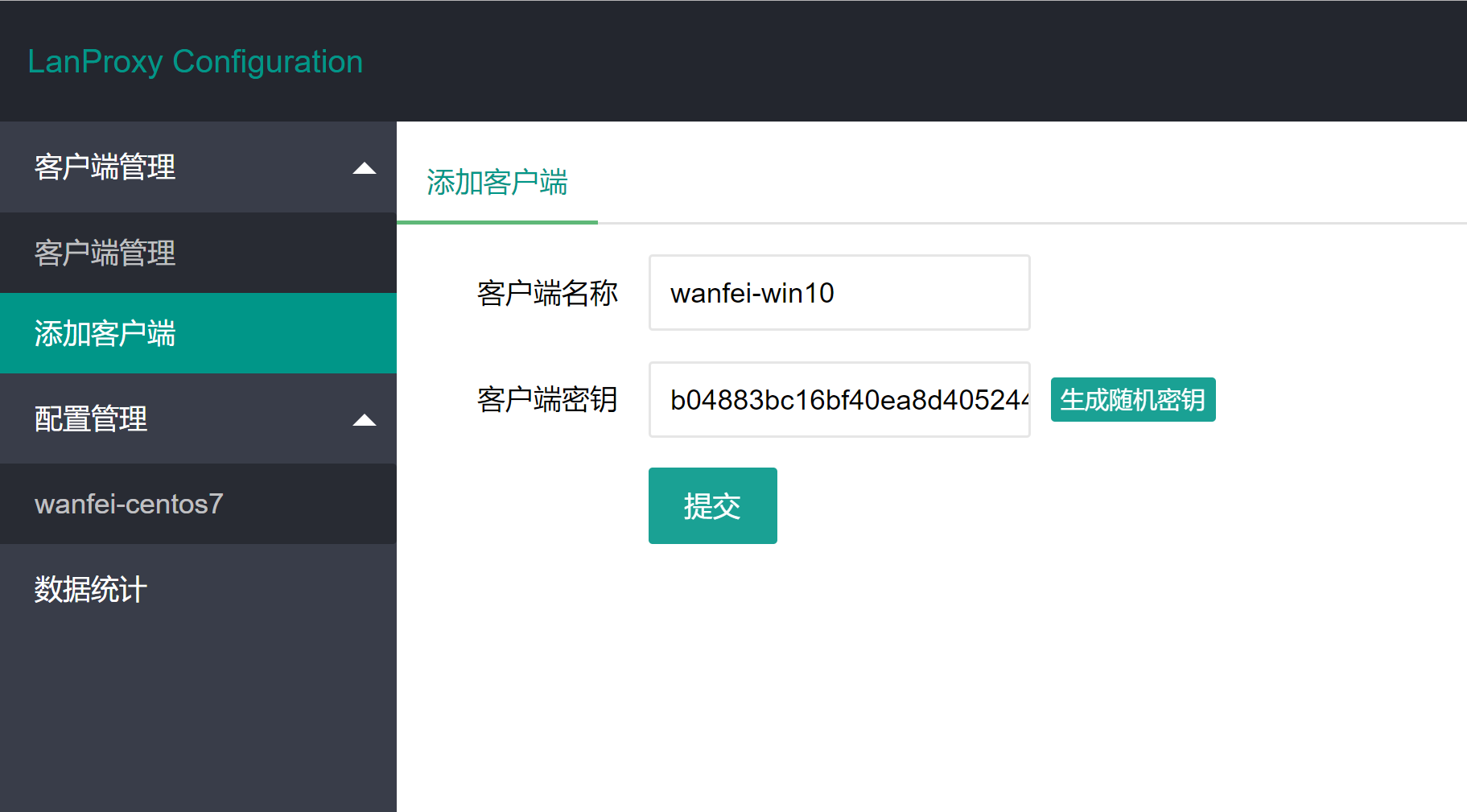Viewport: 1467px width, 812px height.
Task: Click the 客户端名称 form label
Action: [x=546, y=294]
